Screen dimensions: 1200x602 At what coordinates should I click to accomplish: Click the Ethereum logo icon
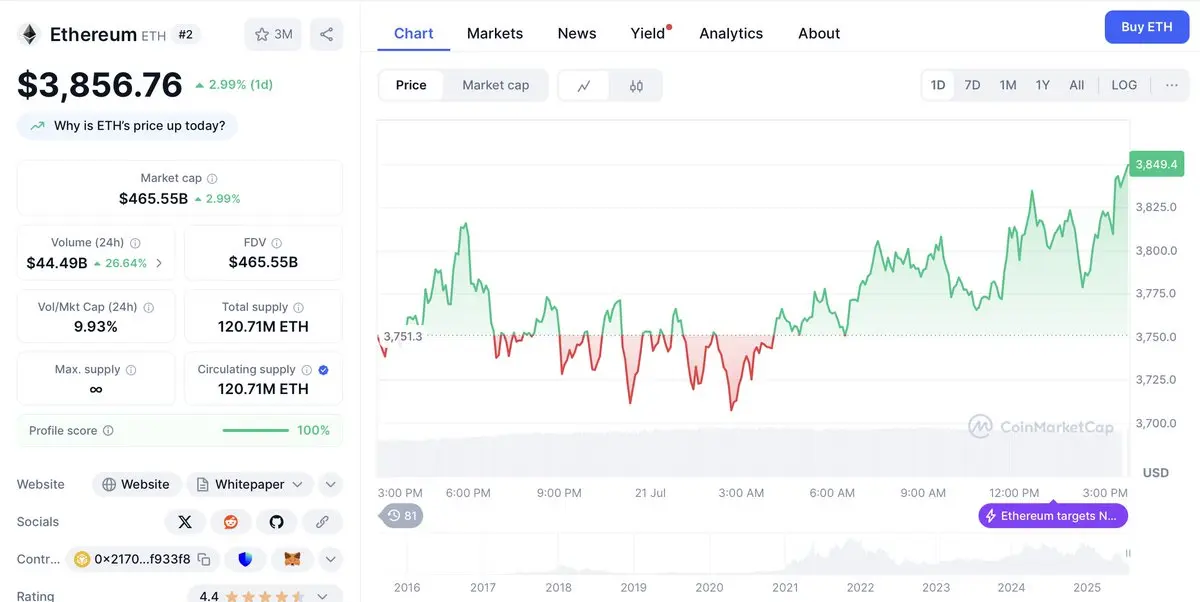click(x=29, y=34)
